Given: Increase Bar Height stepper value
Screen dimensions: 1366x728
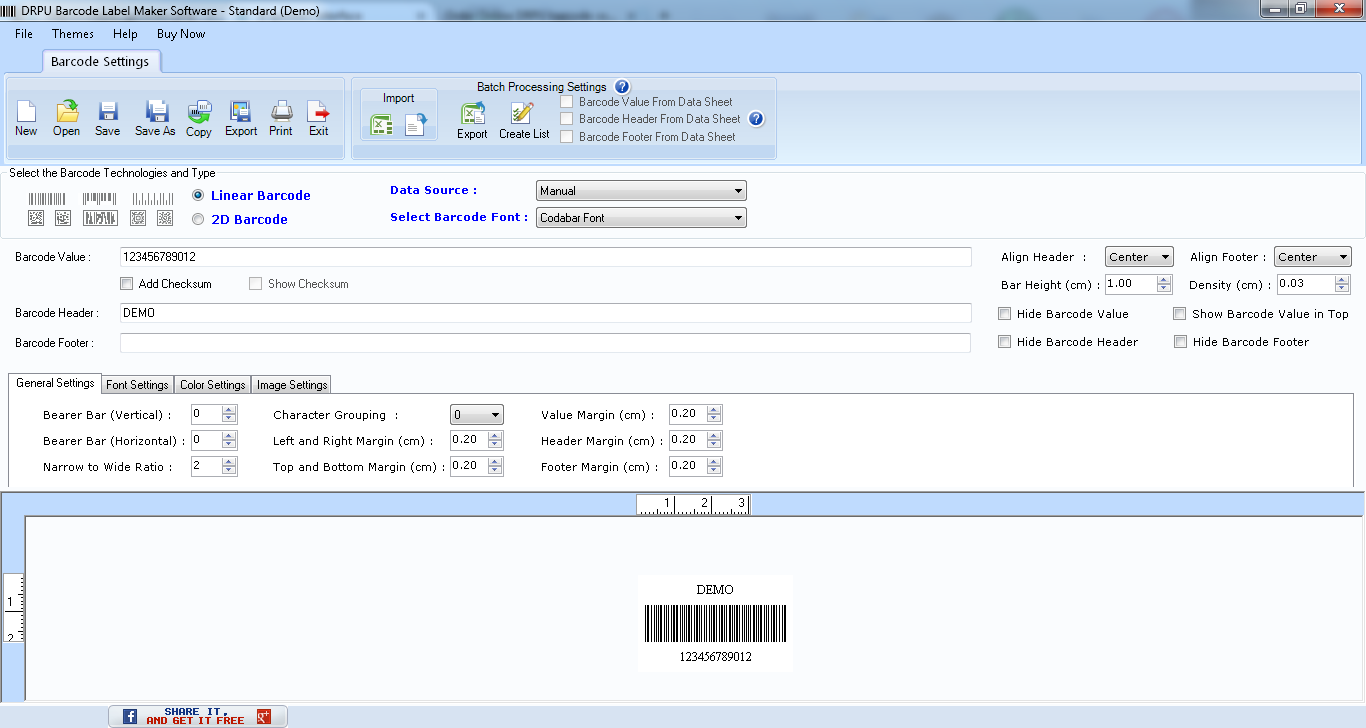Looking at the screenshot, I should (x=1163, y=280).
